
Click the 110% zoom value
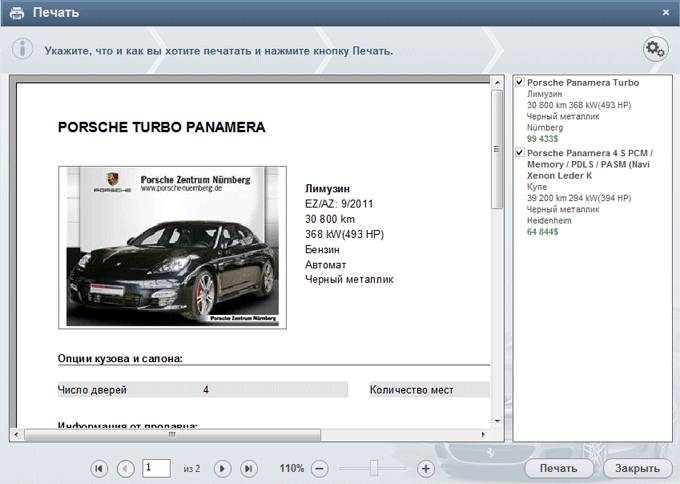click(291, 468)
